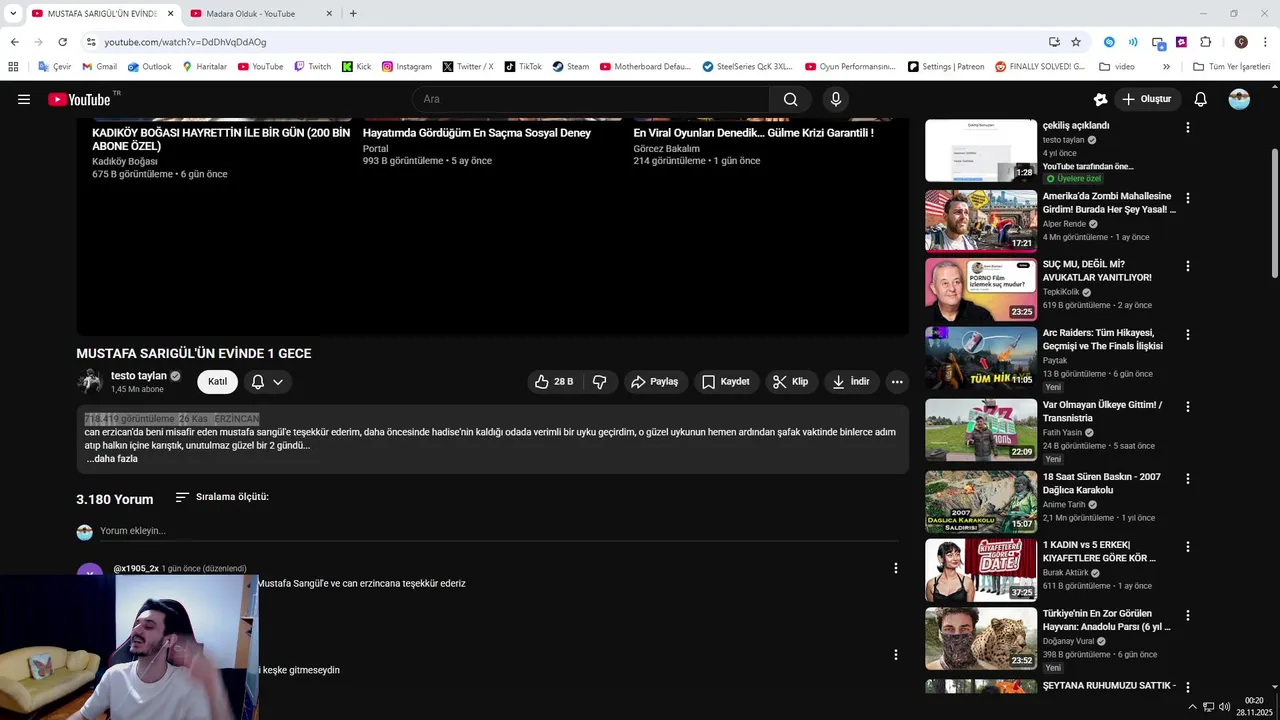
Task: Share the video with Paylaş
Action: click(x=656, y=381)
